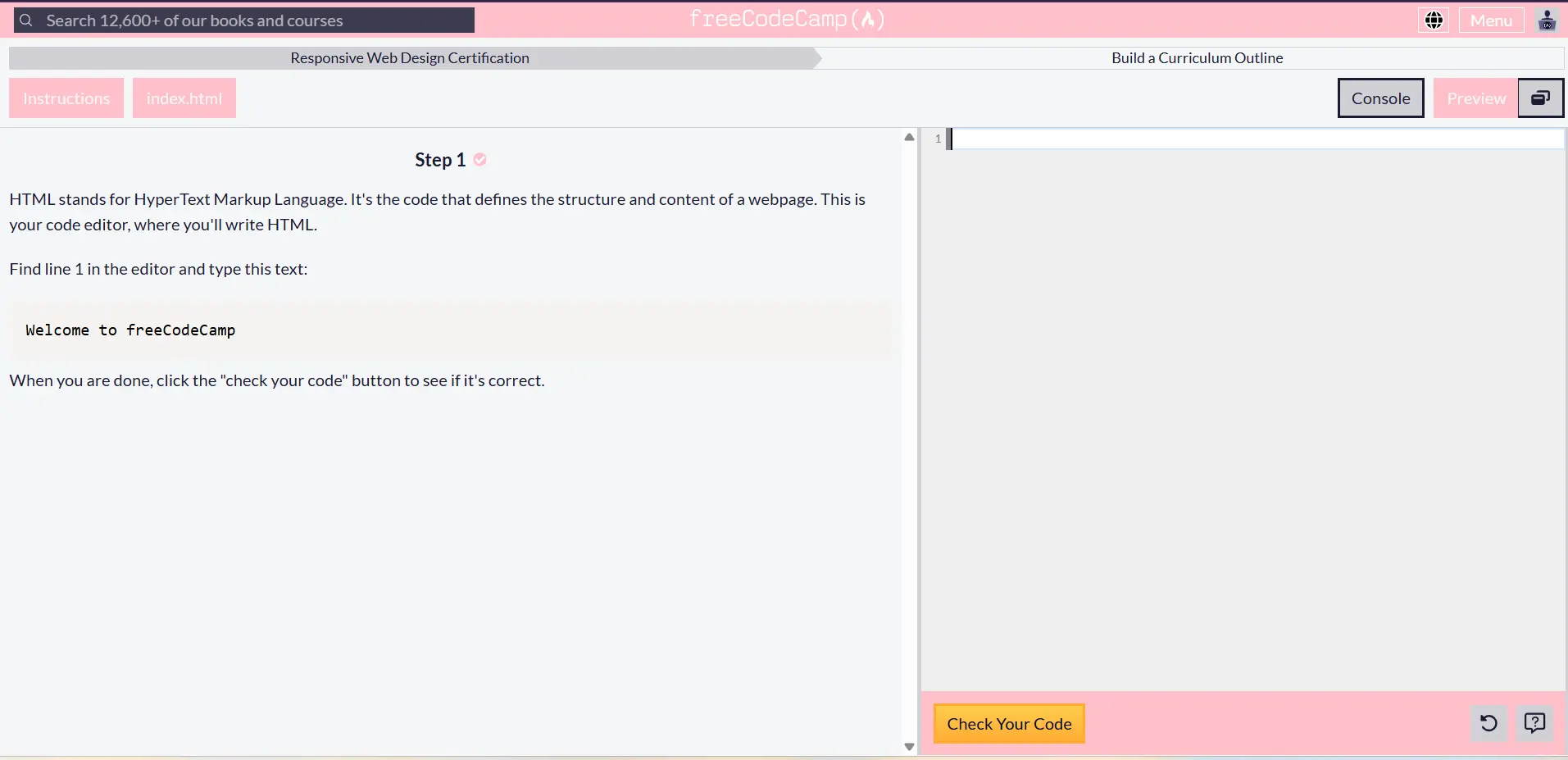1568x760 pixels.
Task: Toggle the Console panel
Action: pyautogui.click(x=1380, y=98)
